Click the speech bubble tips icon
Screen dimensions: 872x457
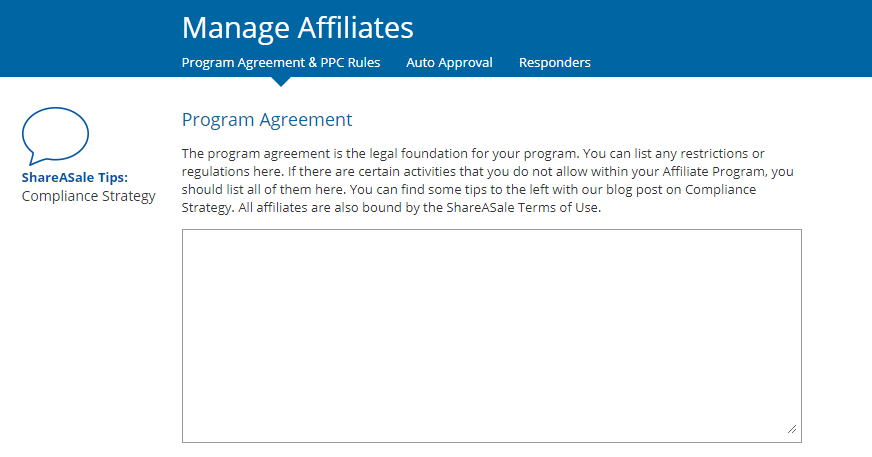pos(55,136)
